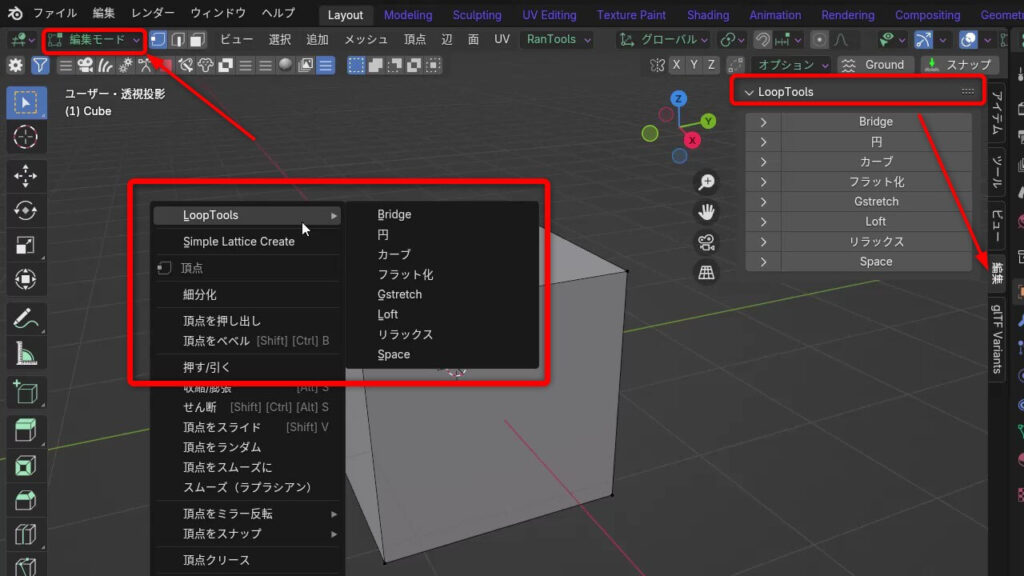
Task: Toggle X-Ray mode in the header
Action: coord(1004,39)
